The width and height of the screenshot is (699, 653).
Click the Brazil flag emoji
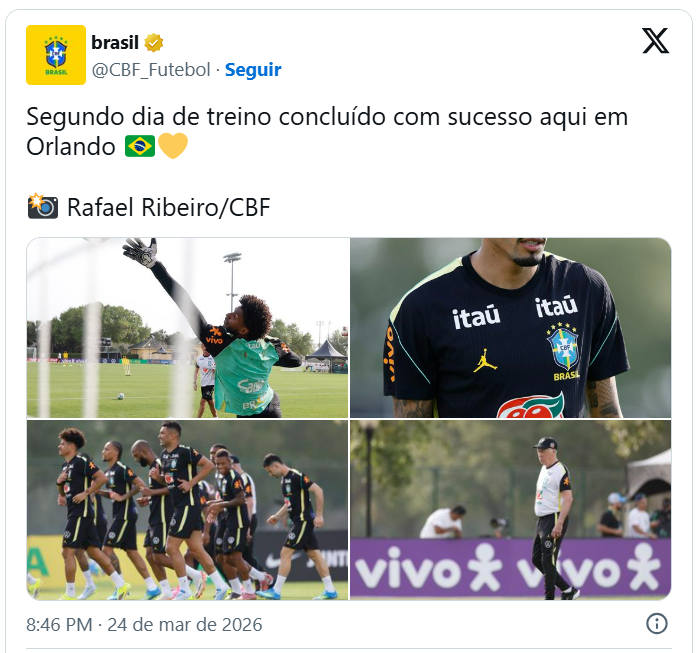tap(140, 146)
